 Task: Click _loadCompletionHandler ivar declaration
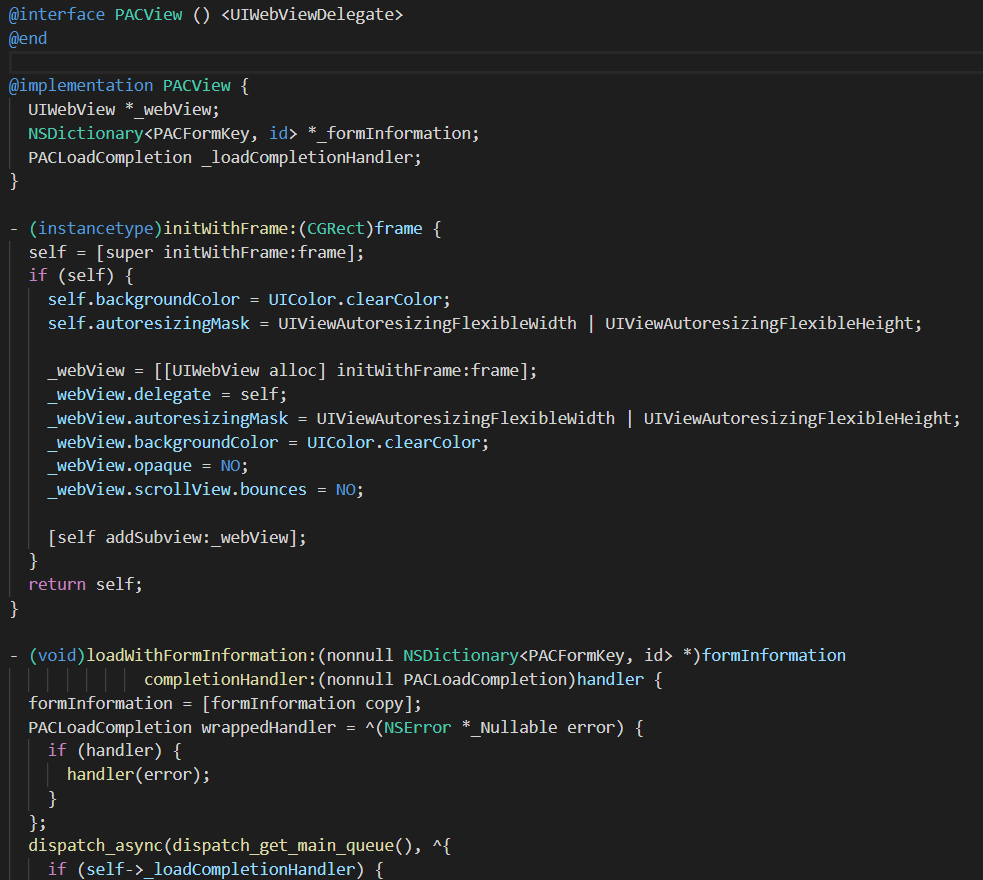311,157
